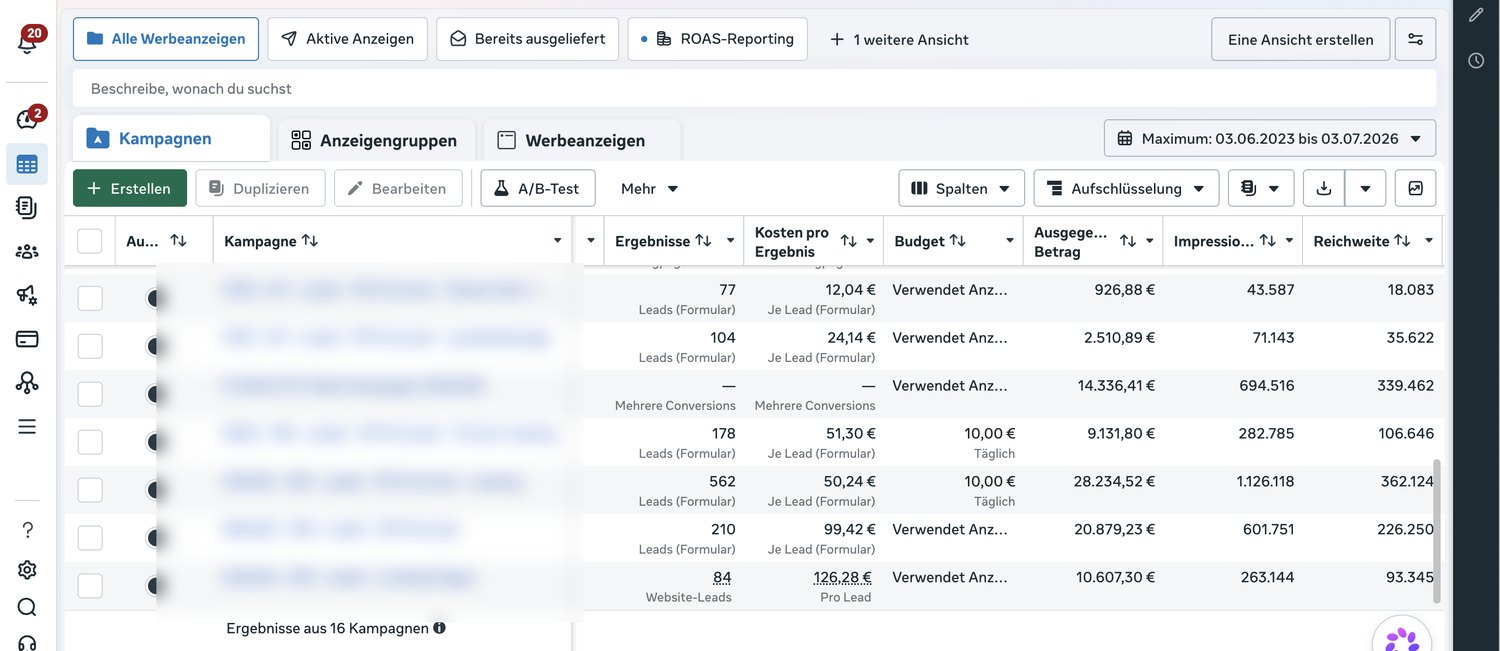Click the Bearbeiten button
The width and height of the screenshot is (1500, 651).
pyautogui.click(x=398, y=188)
